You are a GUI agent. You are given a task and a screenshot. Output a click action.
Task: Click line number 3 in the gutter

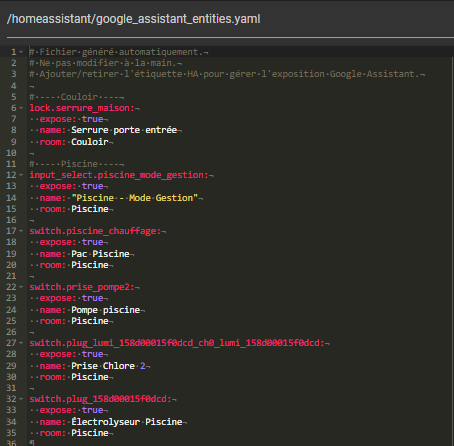14,74
